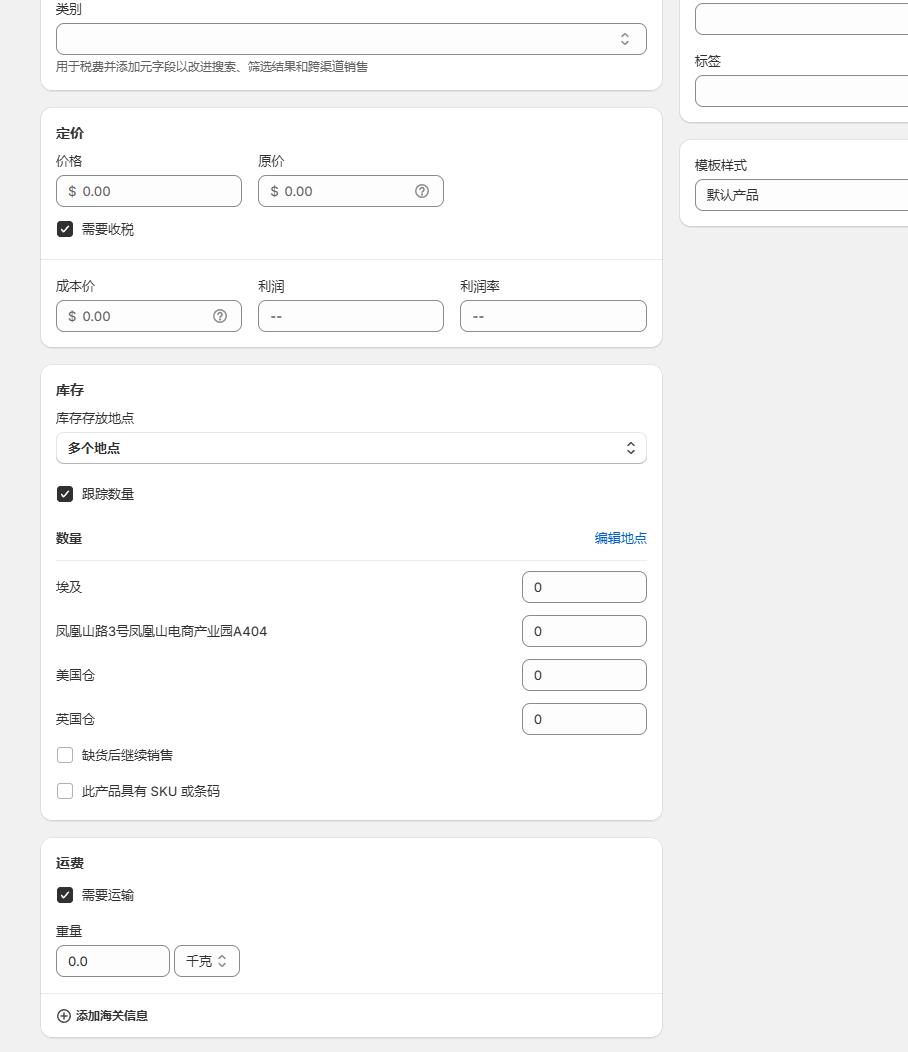Select the 添加海关信息 action

pyautogui.click(x=110, y=1015)
